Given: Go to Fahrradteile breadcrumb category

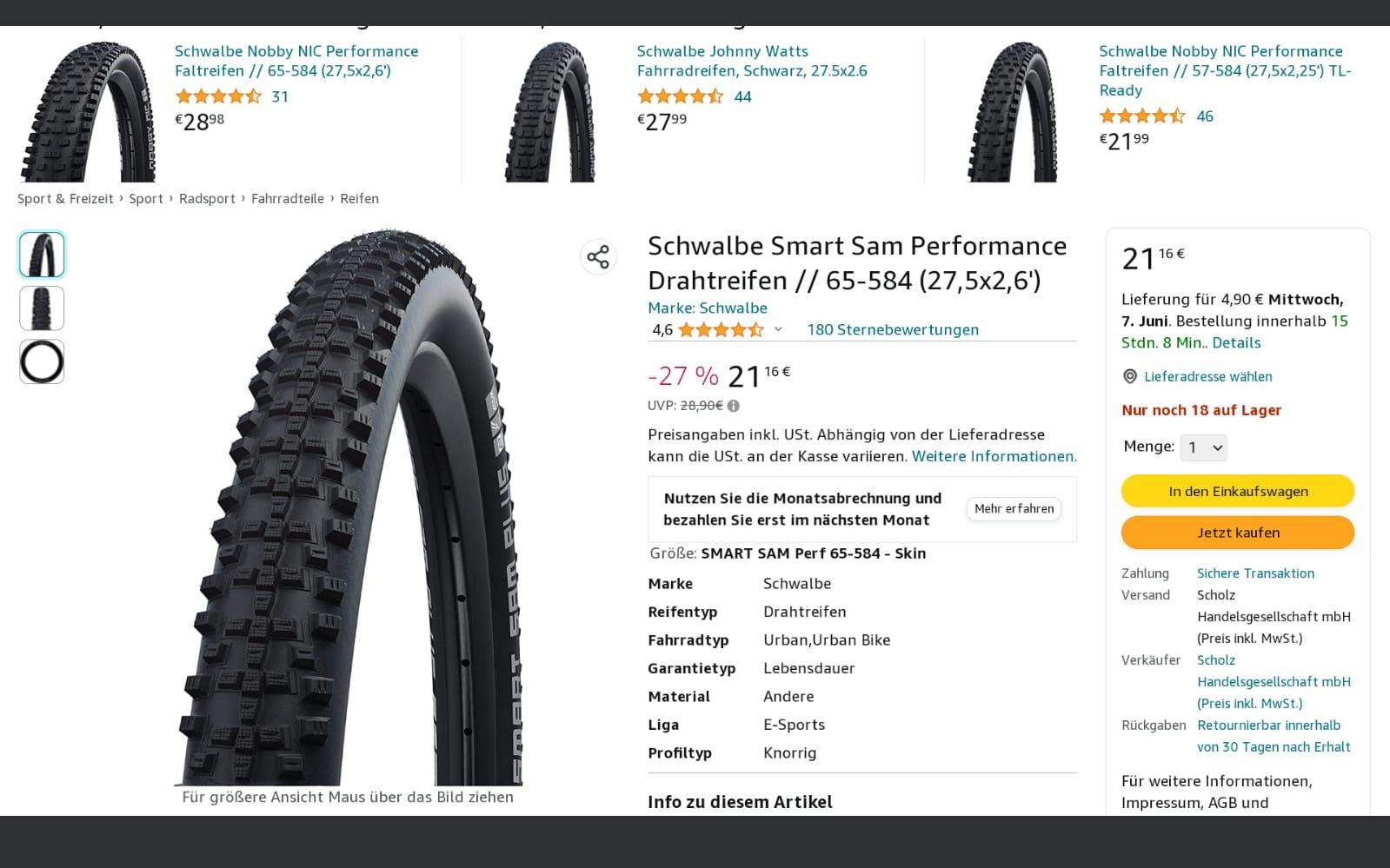Looking at the screenshot, I should pos(287,198).
